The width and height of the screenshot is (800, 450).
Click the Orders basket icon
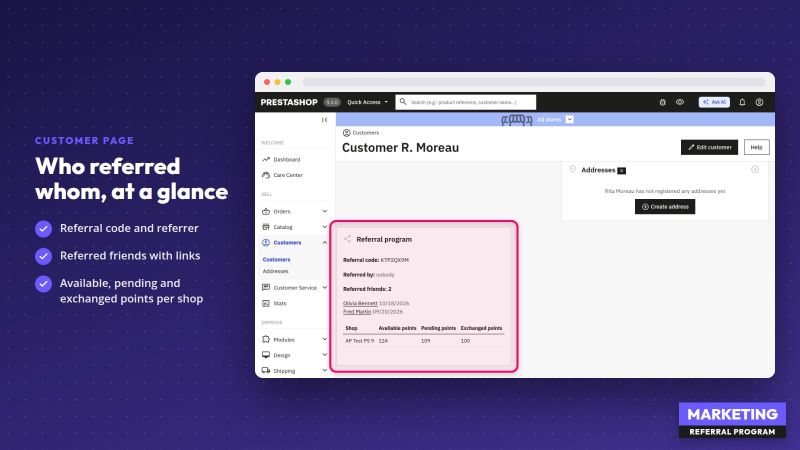coord(266,211)
